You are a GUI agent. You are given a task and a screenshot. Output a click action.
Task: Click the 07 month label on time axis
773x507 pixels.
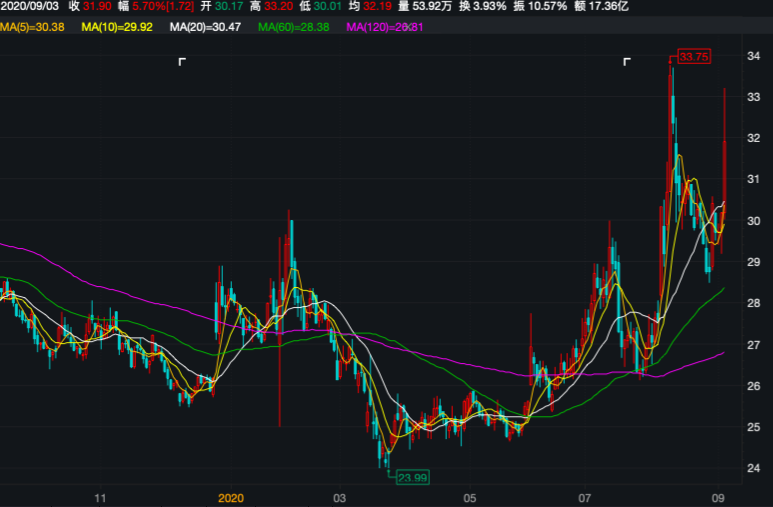[x=585, y=496]
